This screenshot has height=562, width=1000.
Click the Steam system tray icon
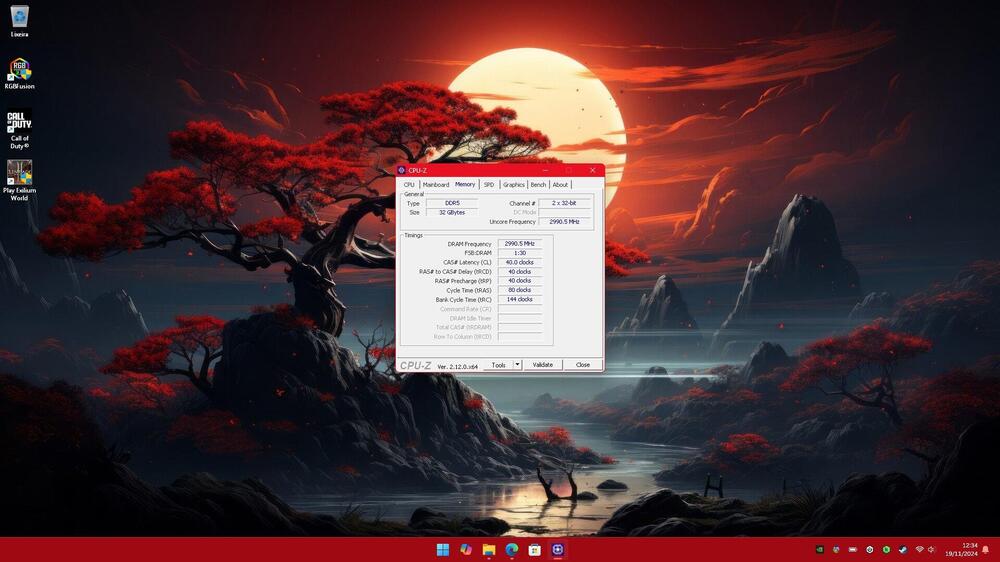(x=903, y=550)
